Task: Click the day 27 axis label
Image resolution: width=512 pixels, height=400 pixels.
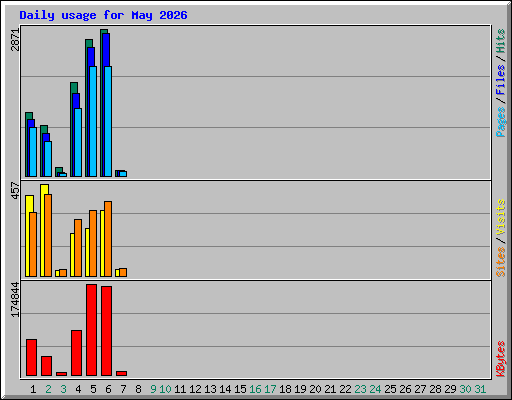Action: point(420,389)
